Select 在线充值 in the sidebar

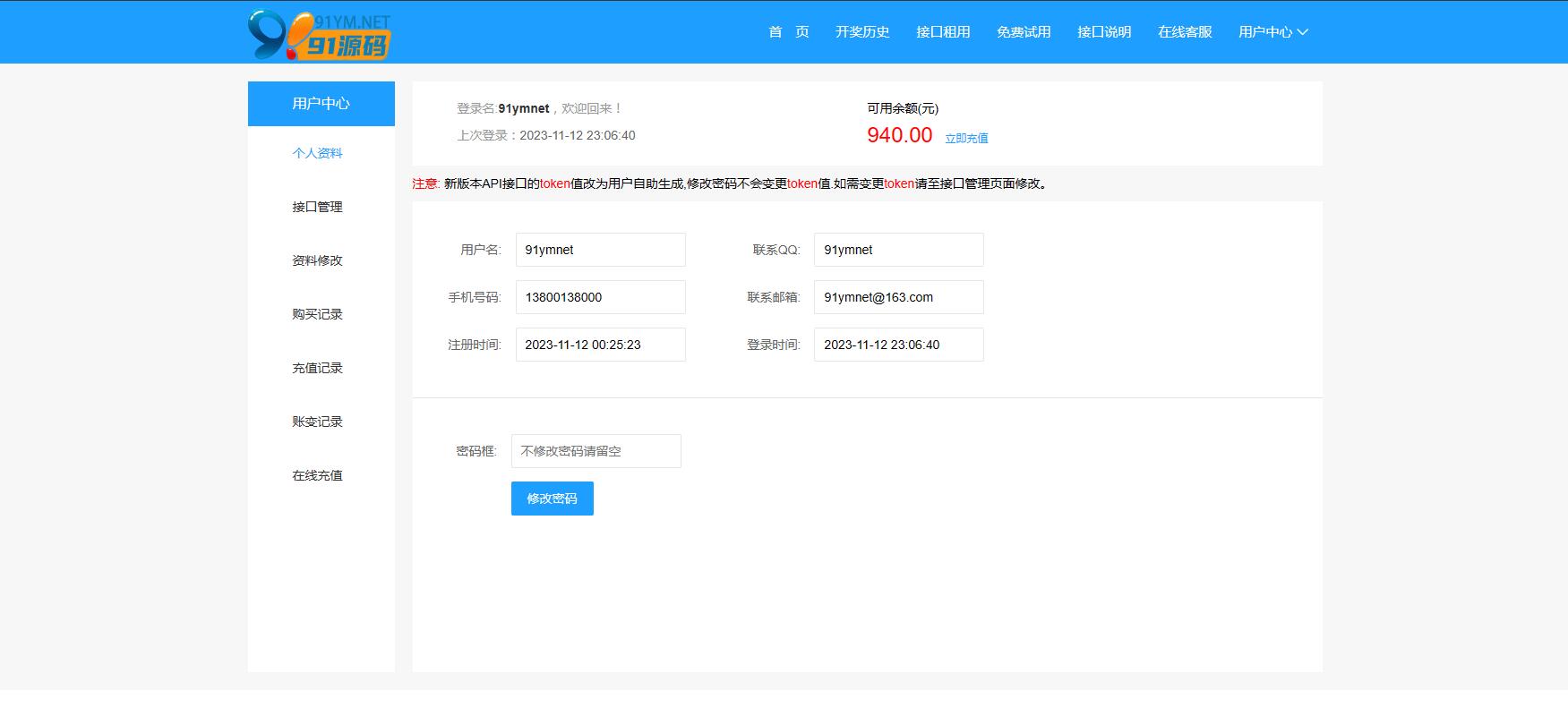[x=317, y=475]
